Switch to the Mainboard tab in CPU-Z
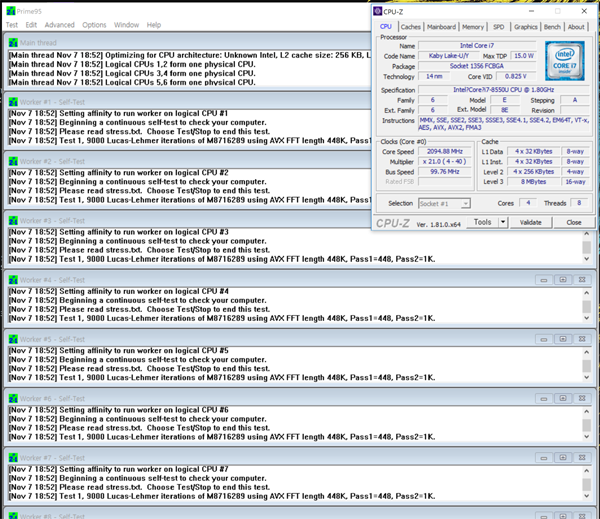This screenshot has height=519, width=600. [x=441, y=27]
